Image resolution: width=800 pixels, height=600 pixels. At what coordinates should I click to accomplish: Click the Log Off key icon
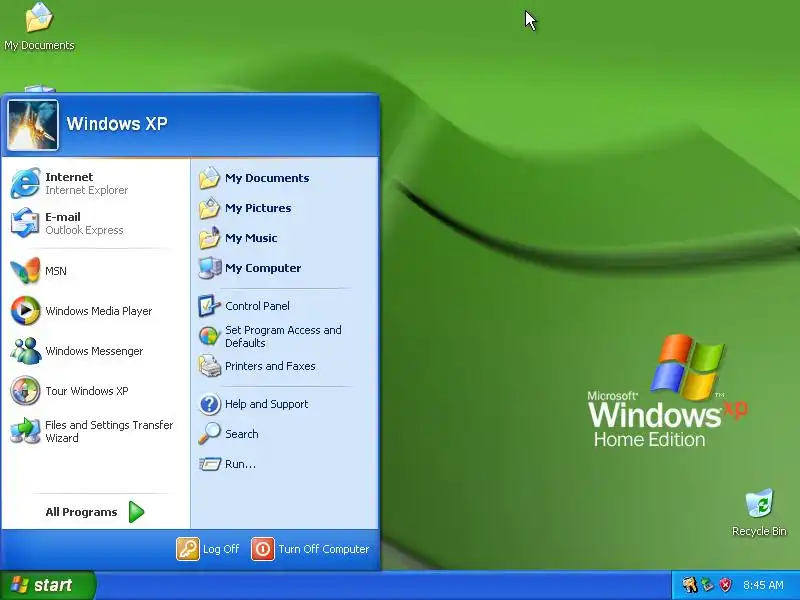point(188,549)
